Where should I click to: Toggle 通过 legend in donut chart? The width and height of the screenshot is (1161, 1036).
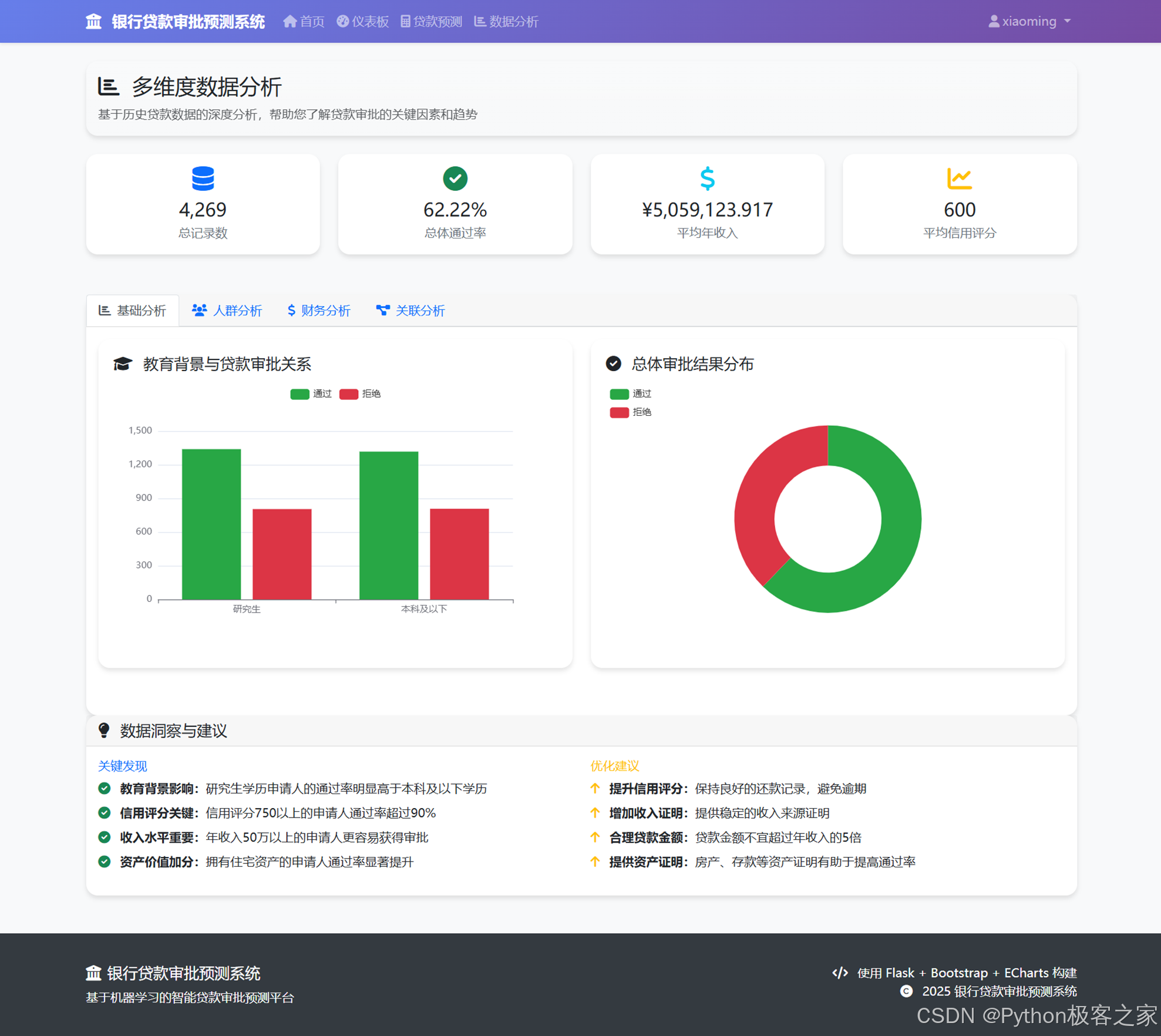(630, 394)
